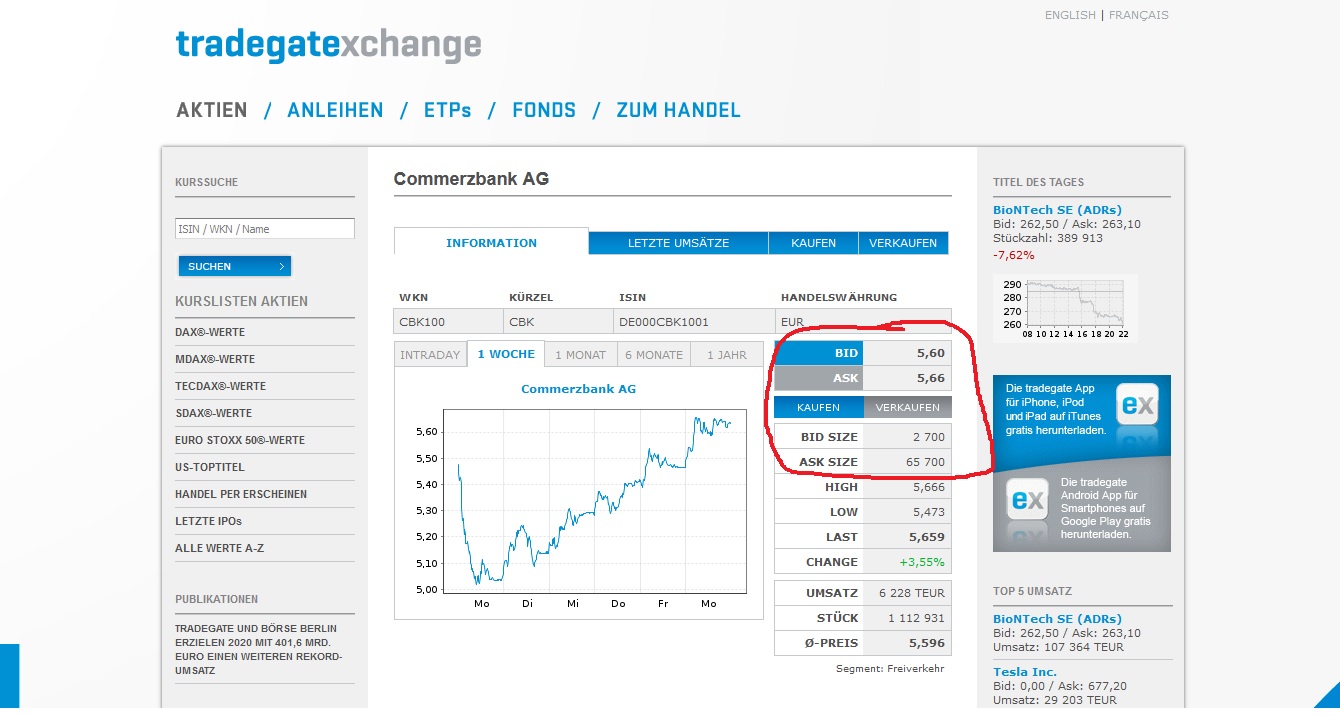Viewport: 1340px width, 716px height.
Task: Focus the ISIN / WKN / Name search field
Action: click(265, 229)
